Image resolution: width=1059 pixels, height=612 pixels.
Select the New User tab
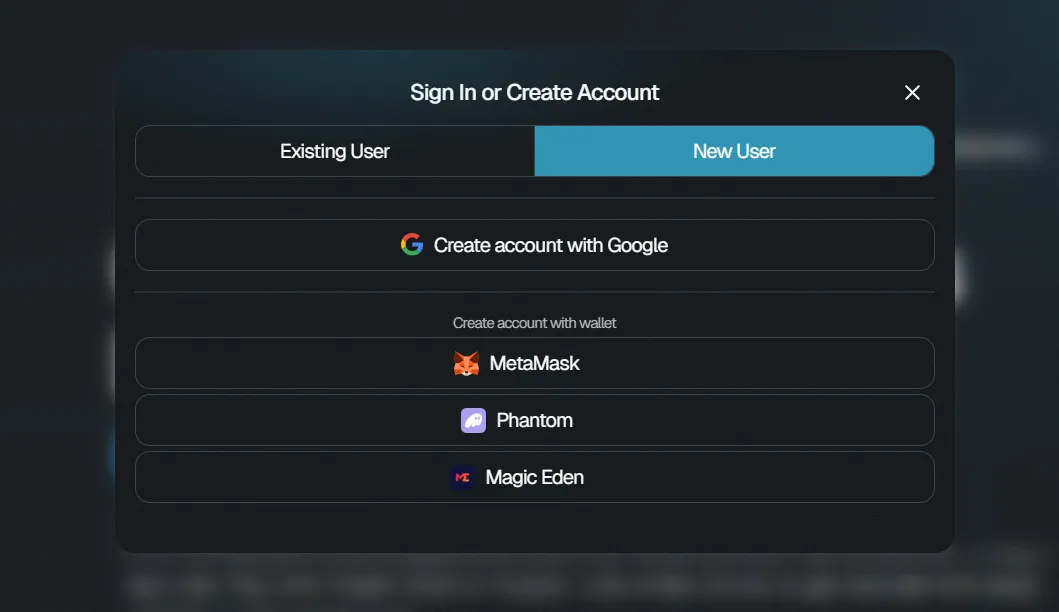tap(734, 151)
